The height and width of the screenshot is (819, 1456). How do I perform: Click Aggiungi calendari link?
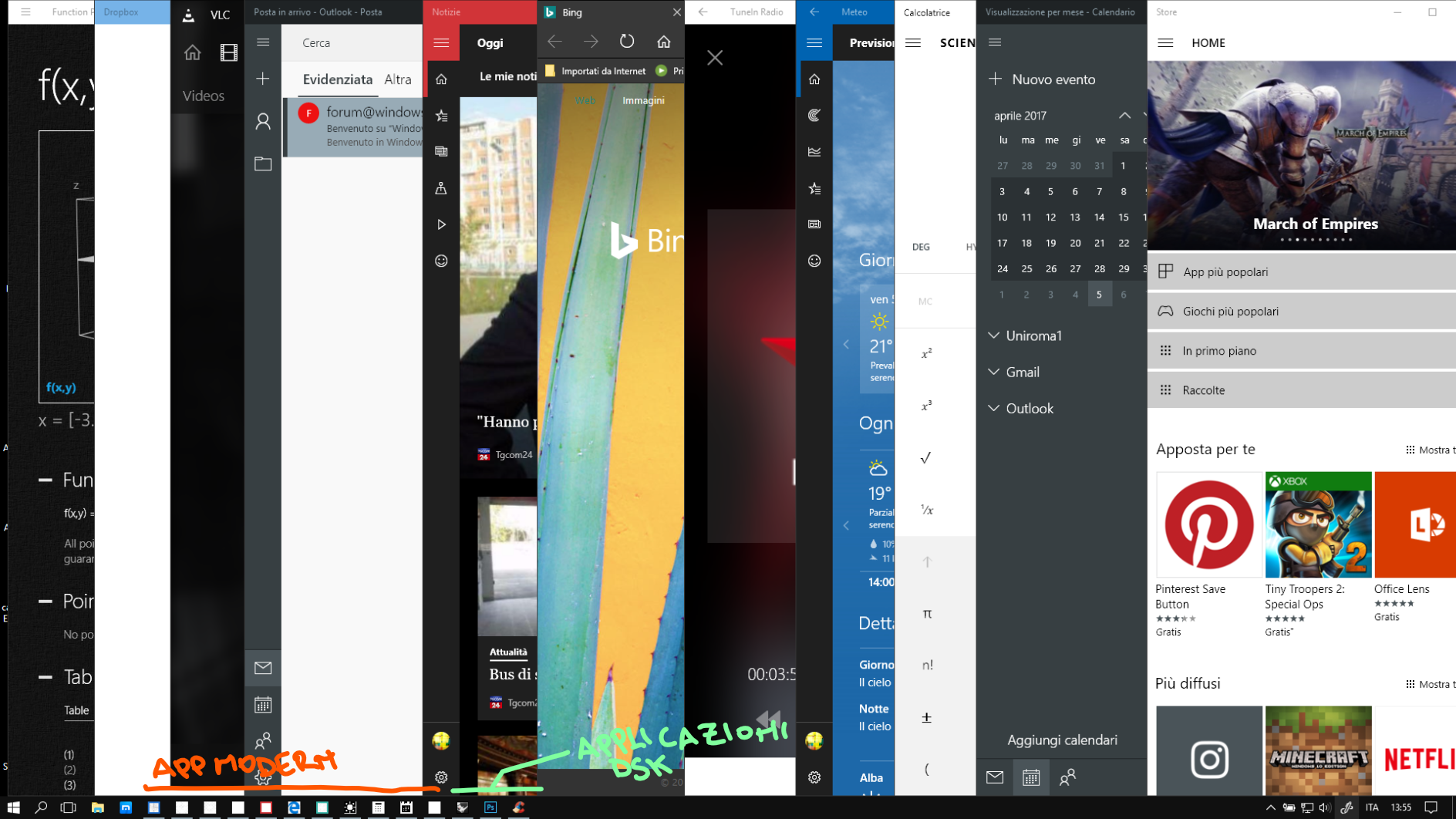(1062, 740)
